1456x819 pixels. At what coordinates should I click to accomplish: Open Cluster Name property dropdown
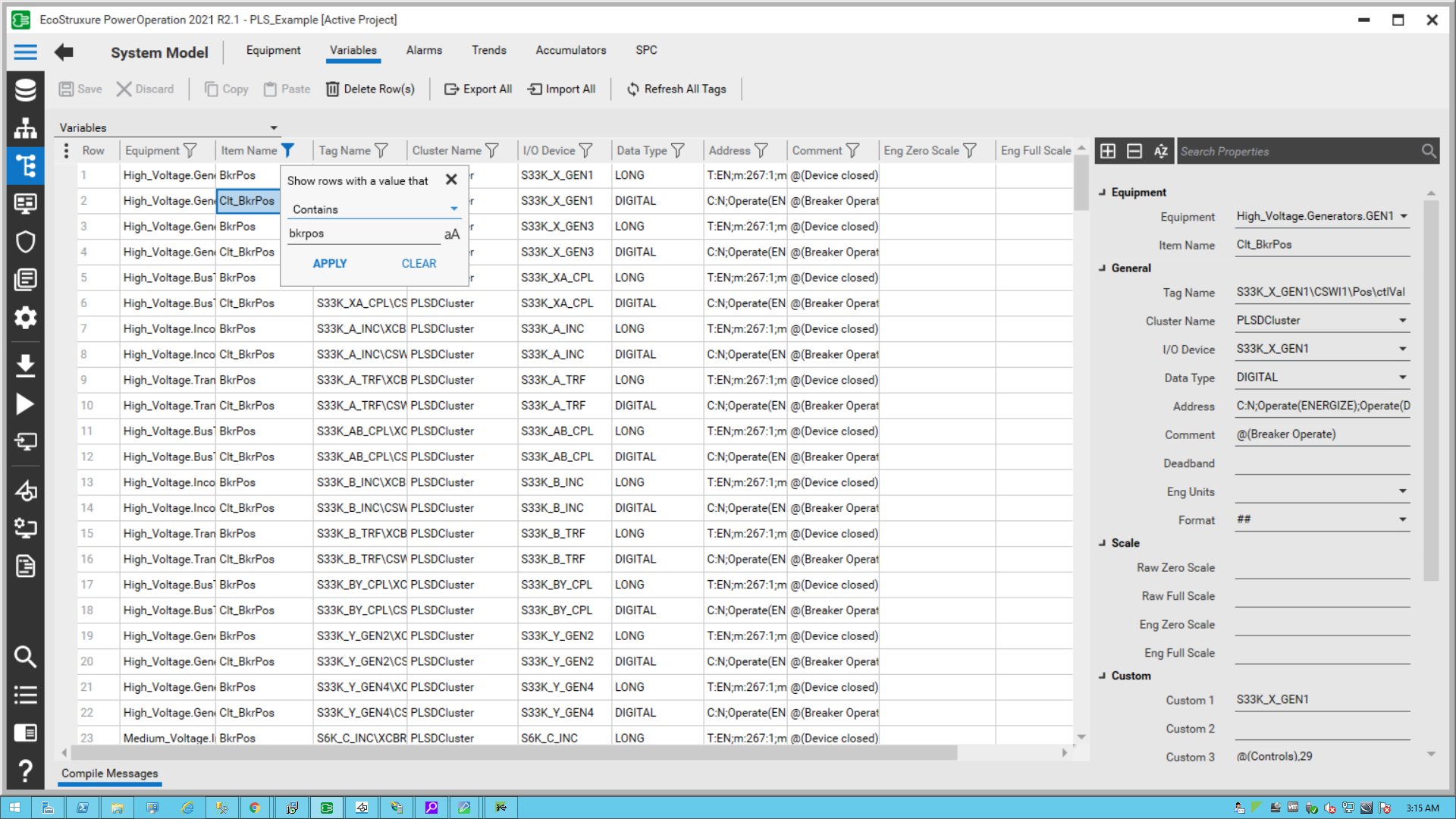click(1403, 321)
